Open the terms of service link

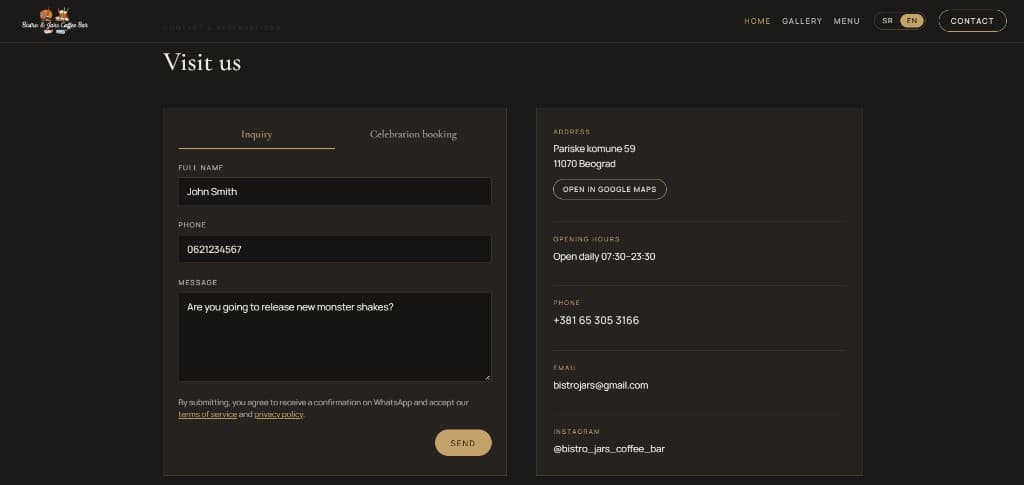pyautogui.click(x=208, y=415)
